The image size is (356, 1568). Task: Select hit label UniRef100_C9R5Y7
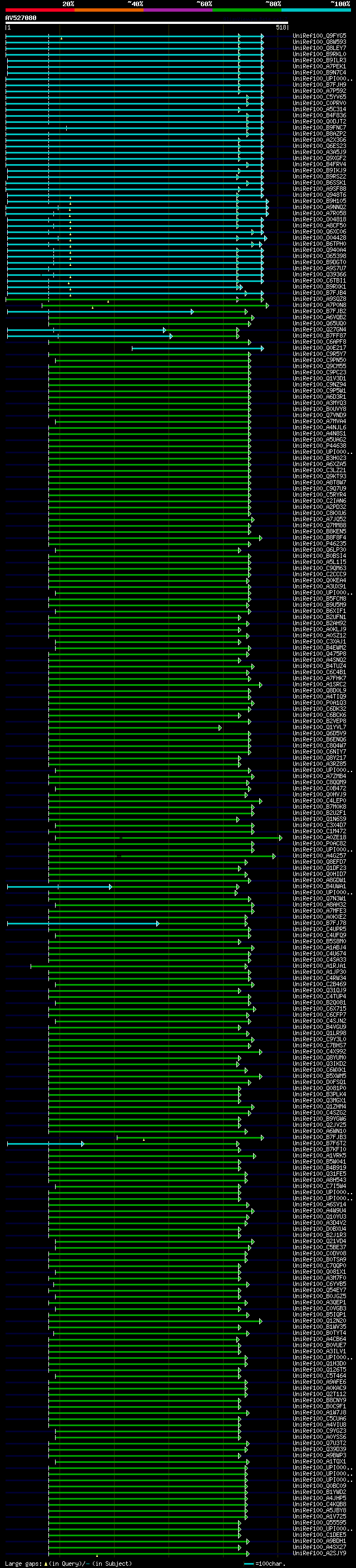(319, 354)
